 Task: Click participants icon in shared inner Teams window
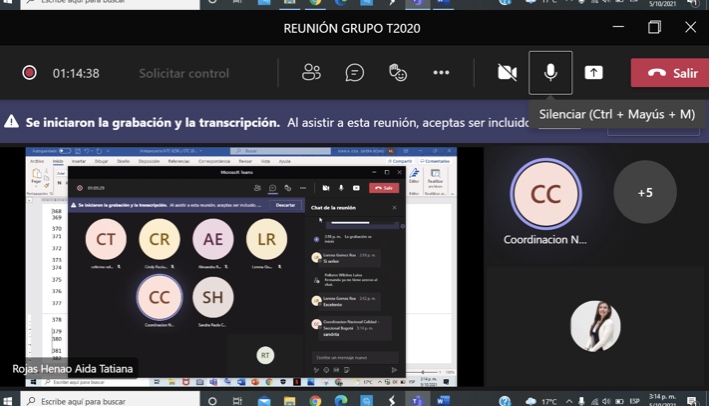[x=257, y=188]
